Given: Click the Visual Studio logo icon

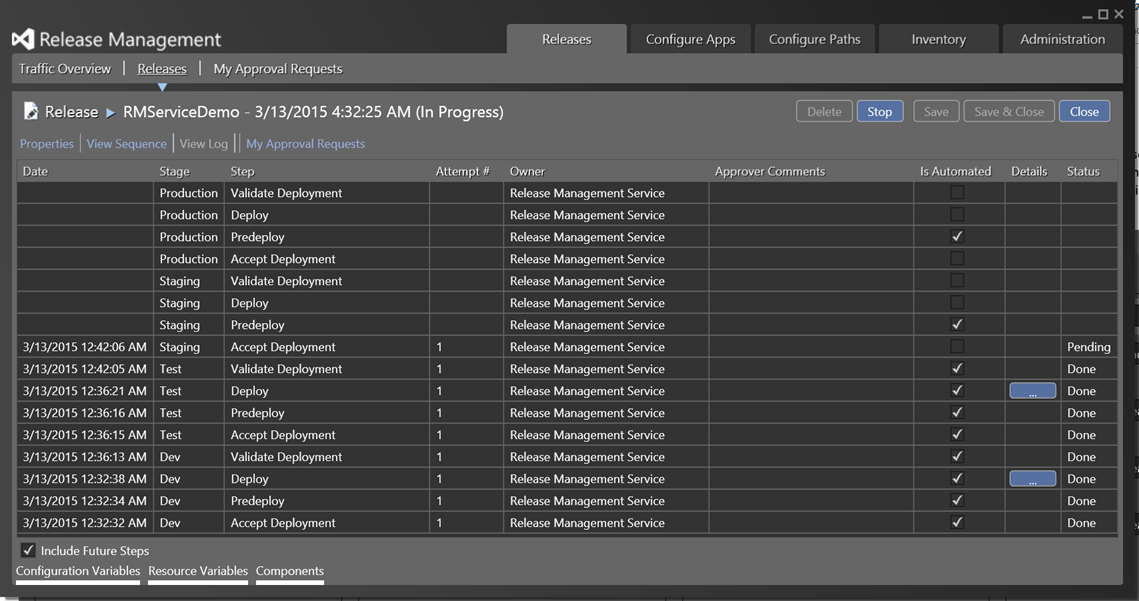Looking at the screenshot, I should 23,39.
